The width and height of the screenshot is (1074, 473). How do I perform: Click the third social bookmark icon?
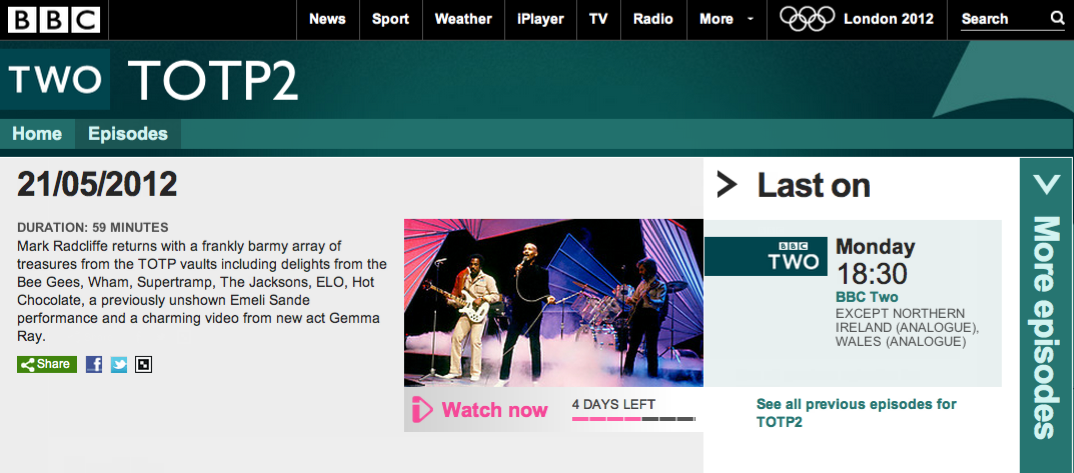tap(144, 365)
